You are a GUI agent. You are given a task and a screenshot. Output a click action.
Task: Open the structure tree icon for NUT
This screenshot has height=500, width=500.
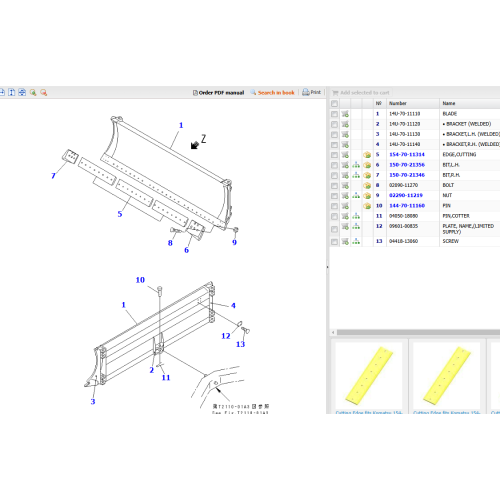[356, 196]
